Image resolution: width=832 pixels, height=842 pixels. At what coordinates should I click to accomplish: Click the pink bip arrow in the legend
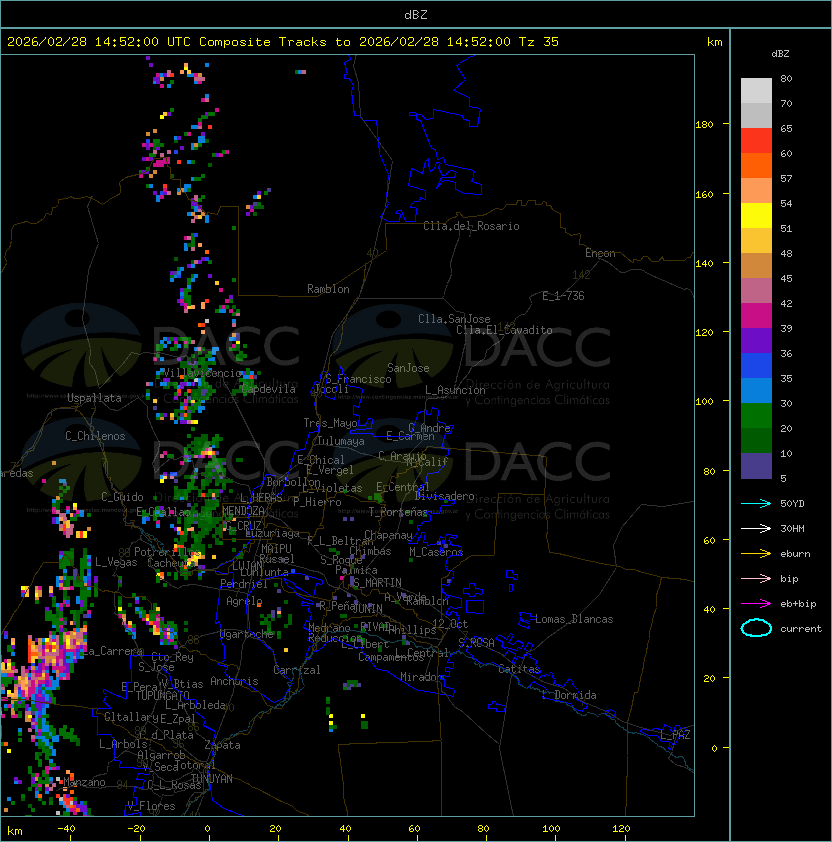pyautogui.click(x=756, y=578)
